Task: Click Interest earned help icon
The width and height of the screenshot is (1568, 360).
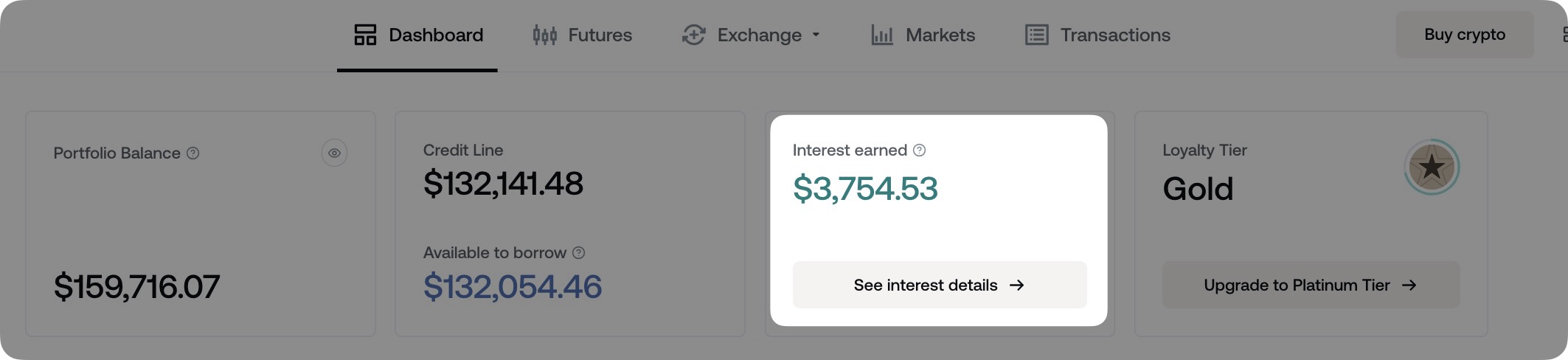Action: [x=919, y=150]
